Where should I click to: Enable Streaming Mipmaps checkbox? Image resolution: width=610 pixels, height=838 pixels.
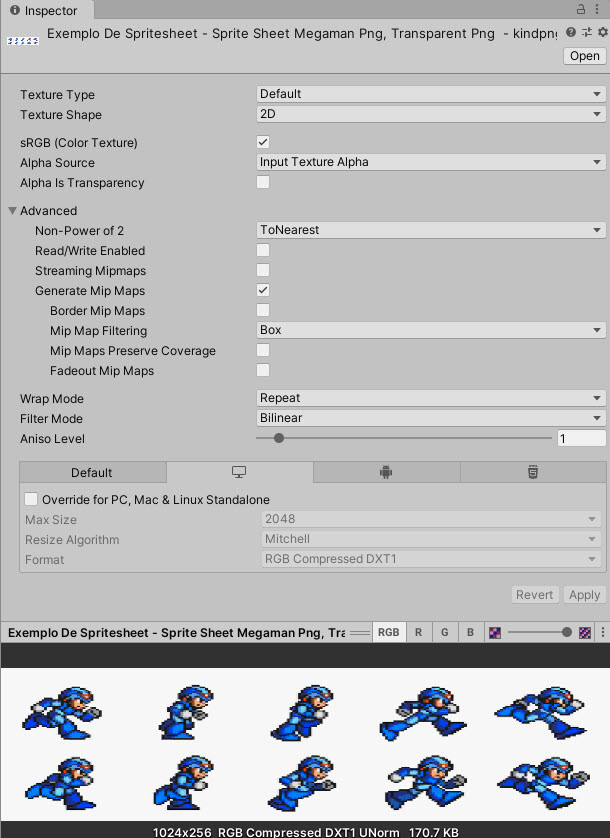(x=263, y=270)
